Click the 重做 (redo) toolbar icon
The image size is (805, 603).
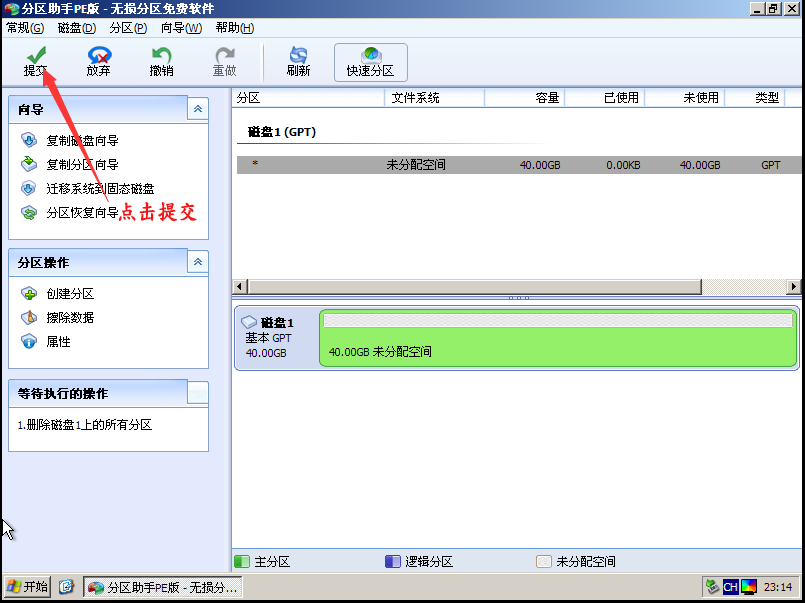tap(224, 55)
